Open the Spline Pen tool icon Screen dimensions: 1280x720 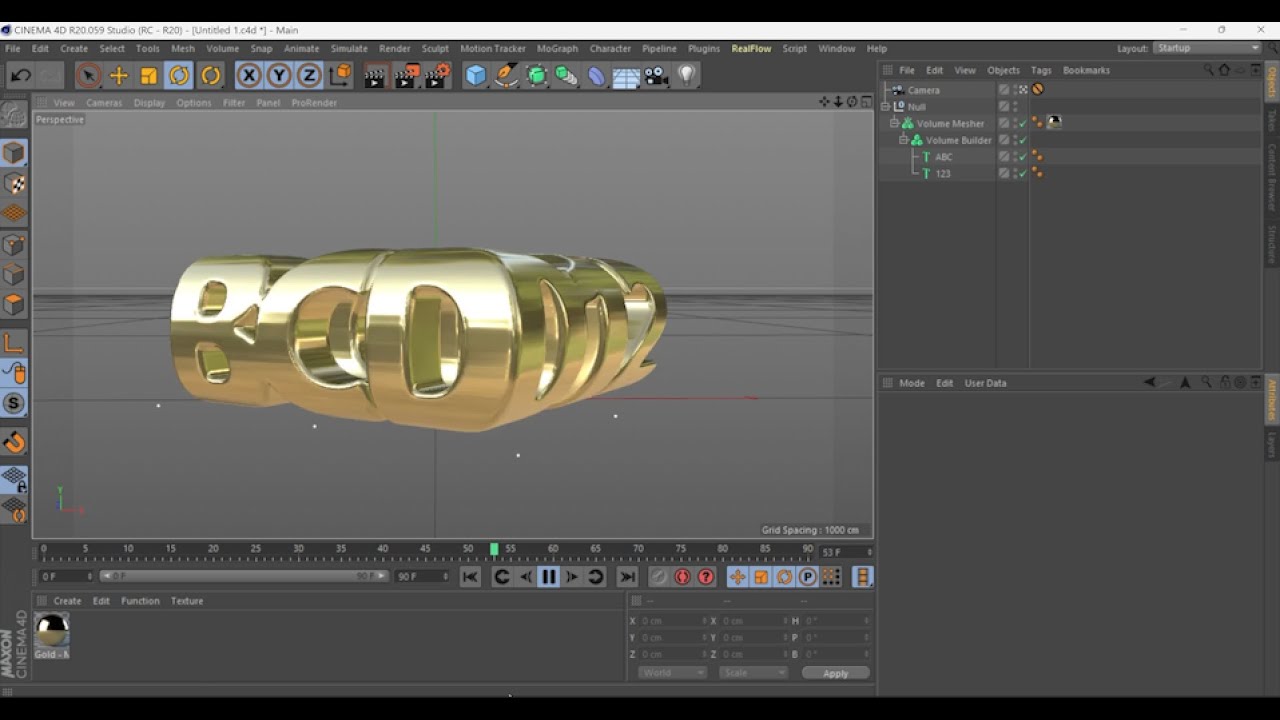coord(506,76)
